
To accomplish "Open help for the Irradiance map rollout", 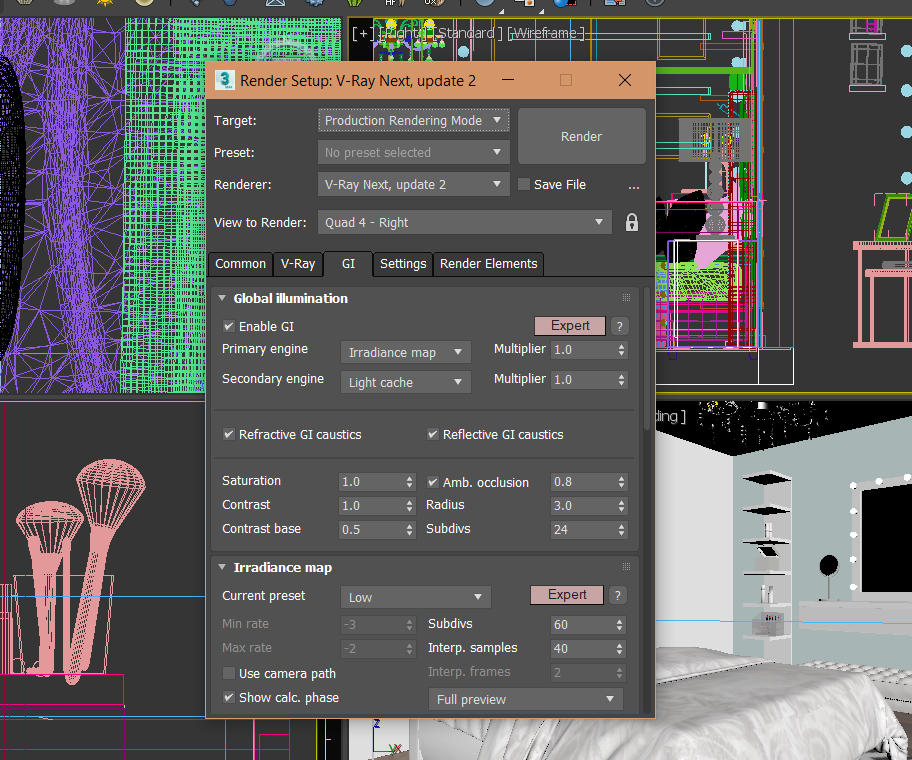I will tap(618, 595).
